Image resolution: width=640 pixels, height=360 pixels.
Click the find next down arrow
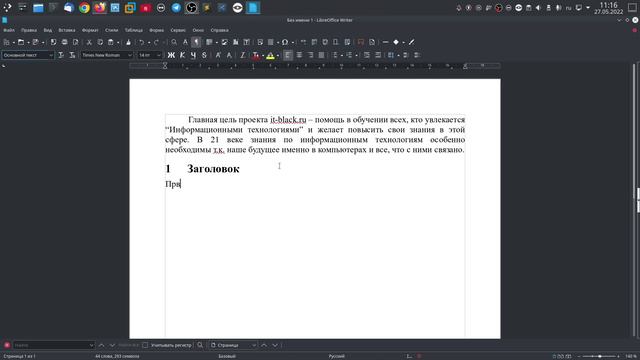pos(112,345)
